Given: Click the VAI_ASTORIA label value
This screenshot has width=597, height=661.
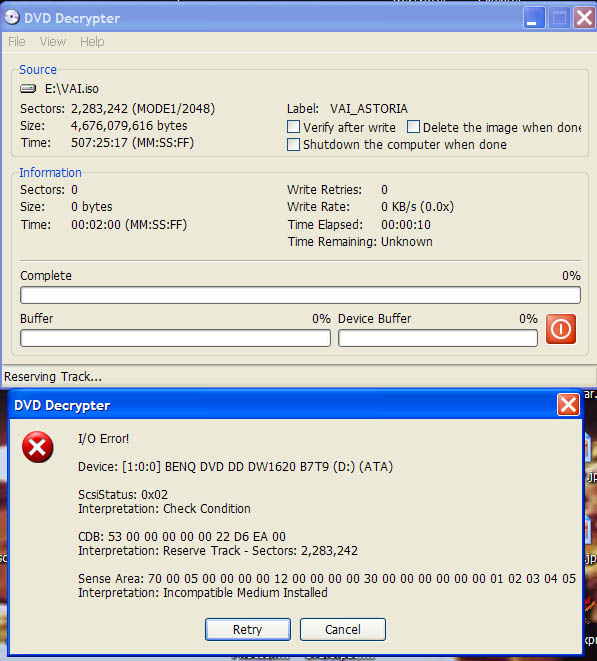Looking at the screenshot, I should 368,109.
